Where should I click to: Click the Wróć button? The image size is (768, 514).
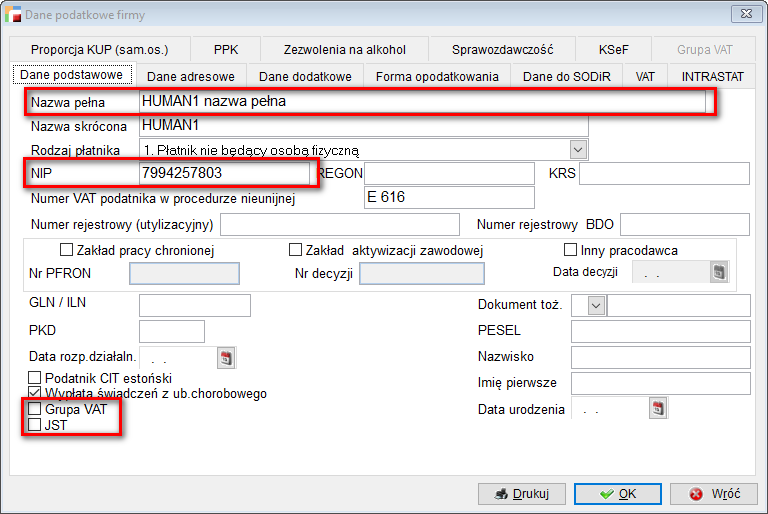click(713, 494)
